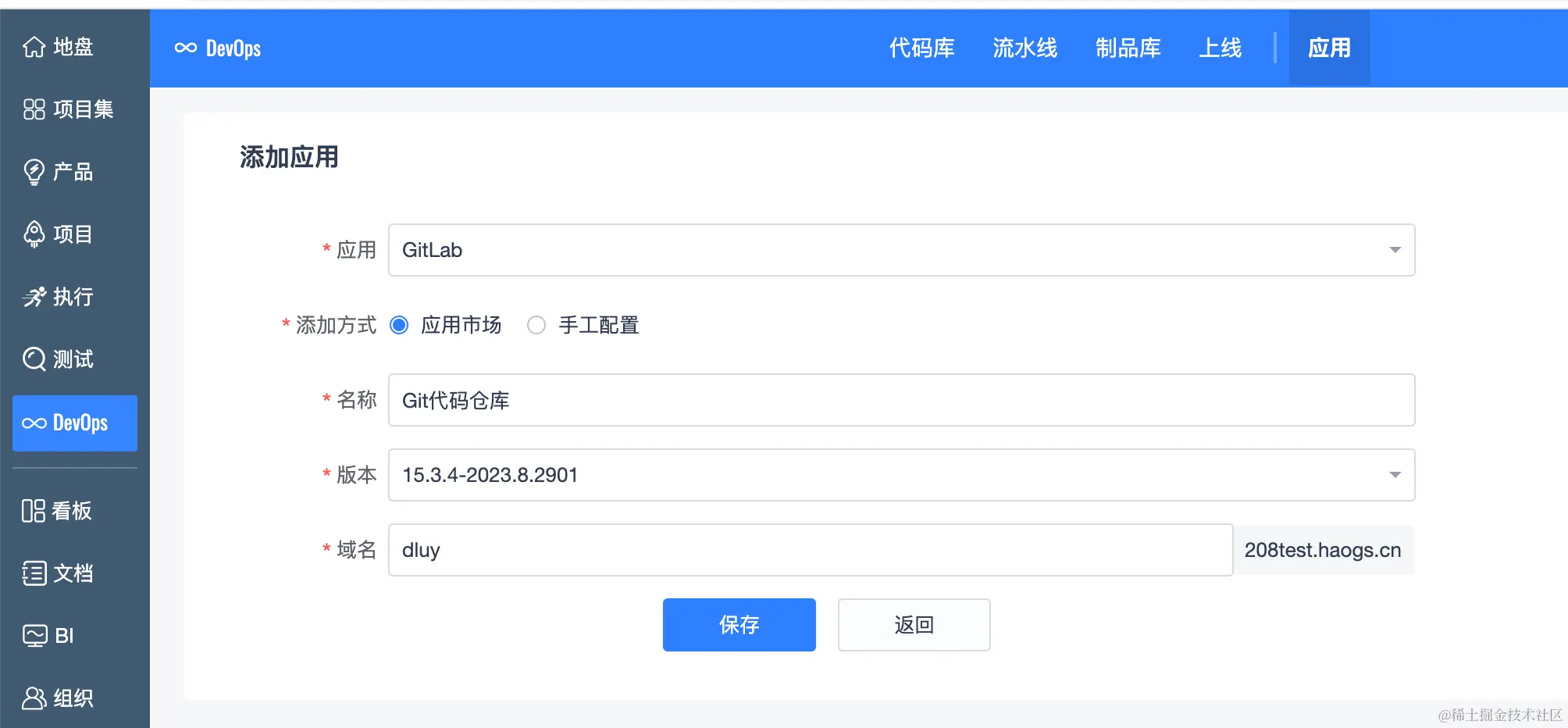Select the 手工配置 radio option
The image size is (1568, 728).
[x=536, y=325]
